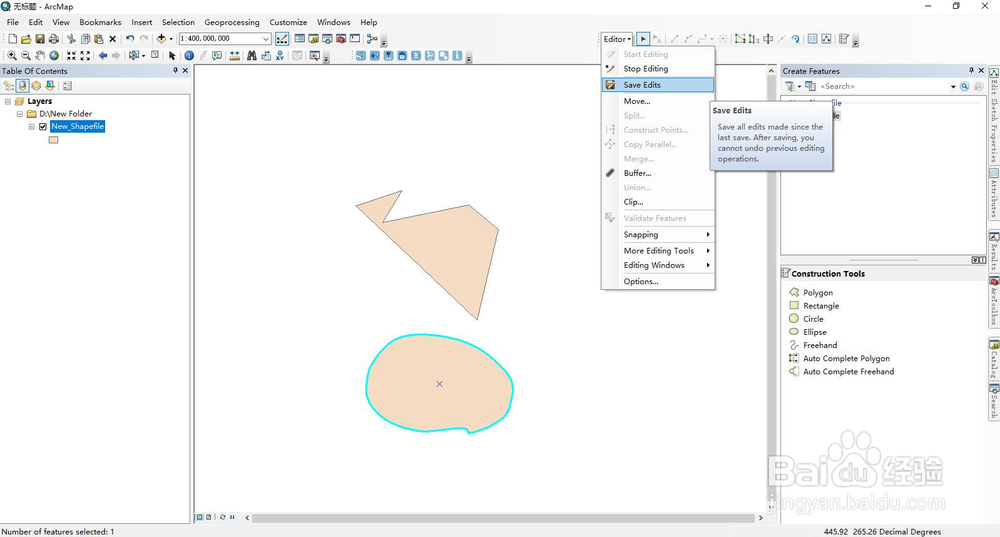
Task: Select the Pan hand tool
Action: tap(40, 56)
